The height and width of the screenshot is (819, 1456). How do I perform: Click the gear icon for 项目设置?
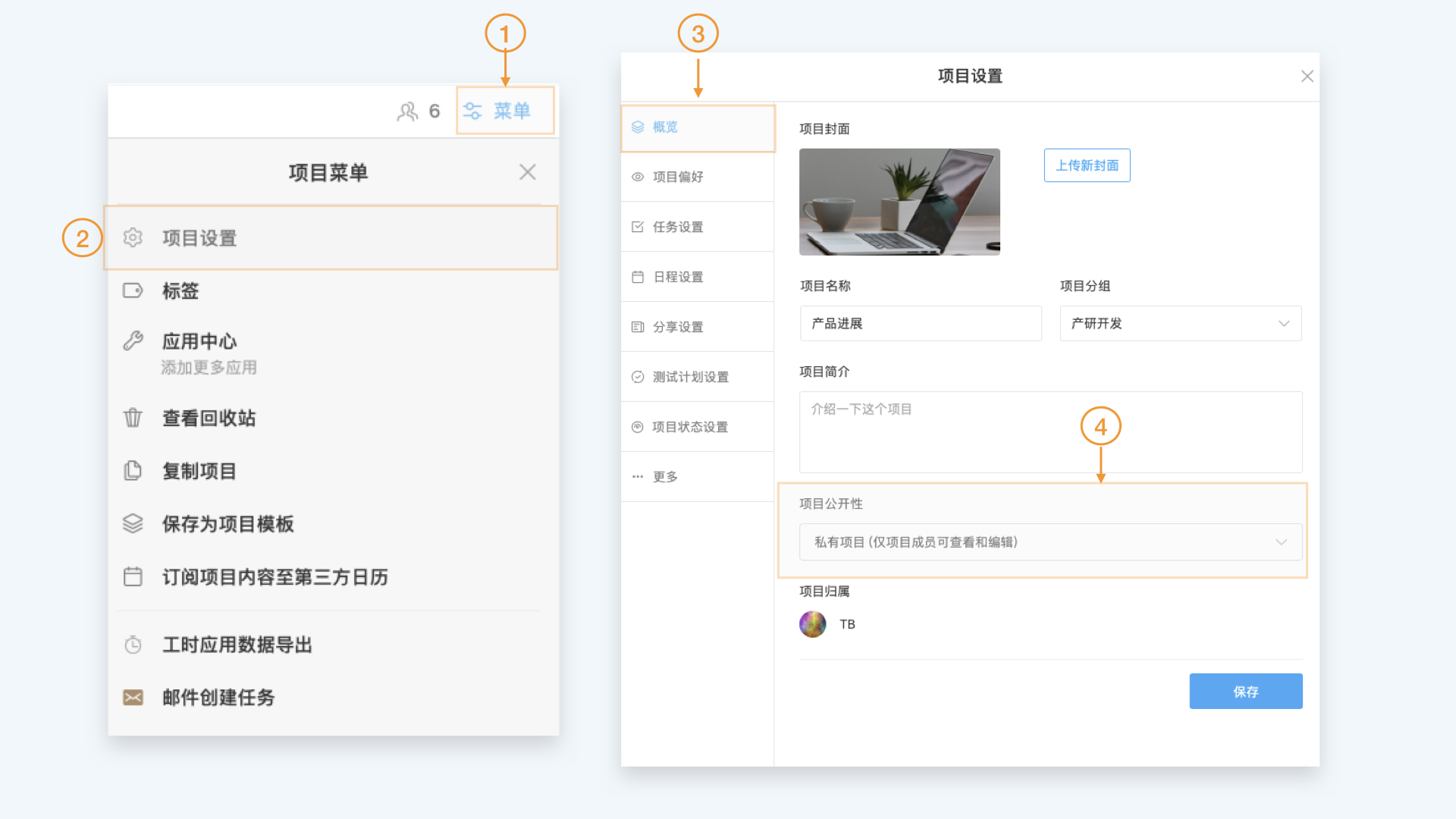coord(133,237)
